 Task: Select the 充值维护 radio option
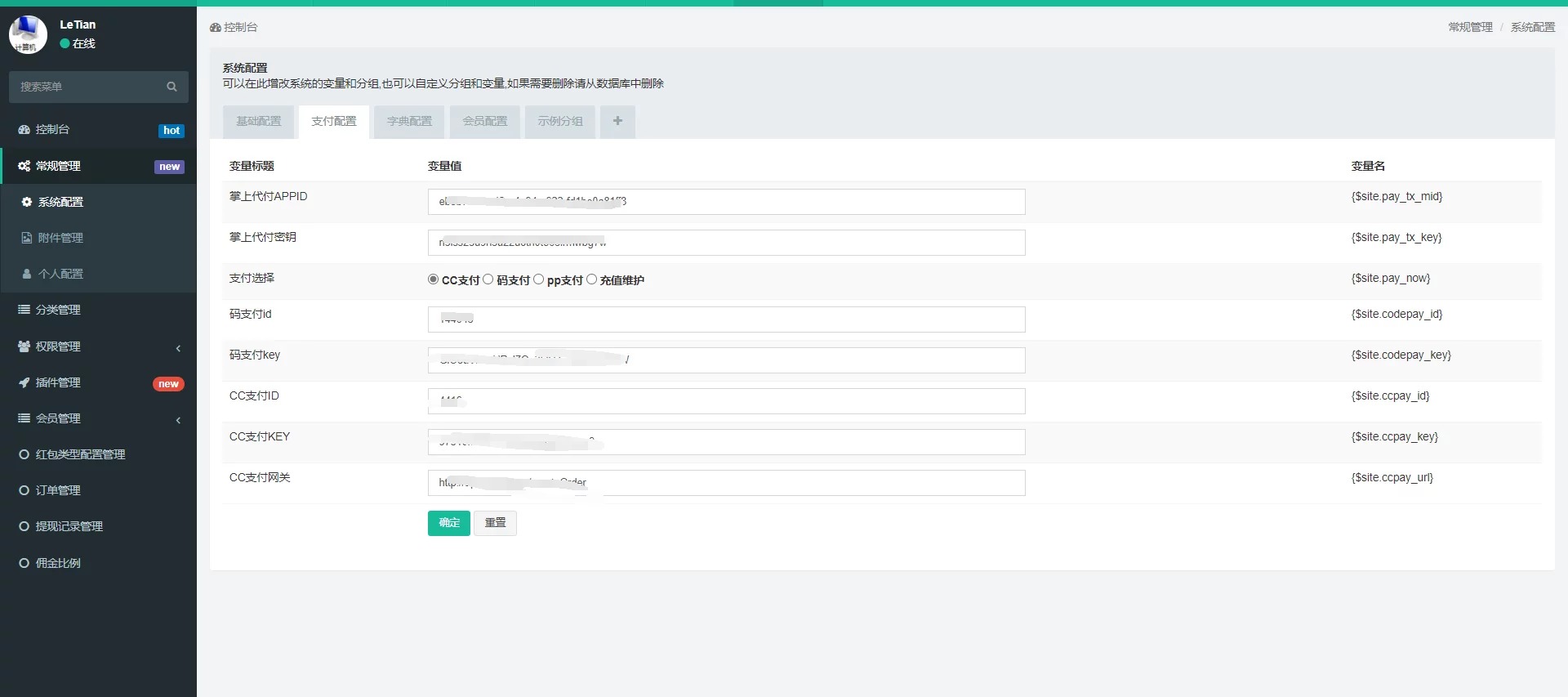pyautogui.click(x=591, y=279)
